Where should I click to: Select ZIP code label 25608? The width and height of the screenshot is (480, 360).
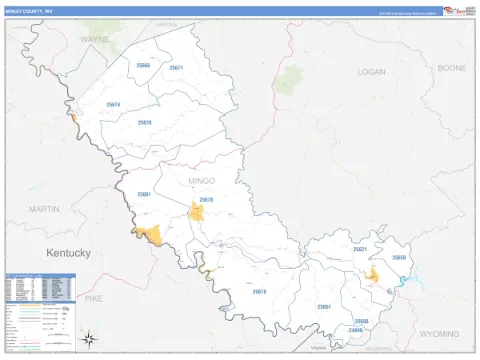click(362, 321)
